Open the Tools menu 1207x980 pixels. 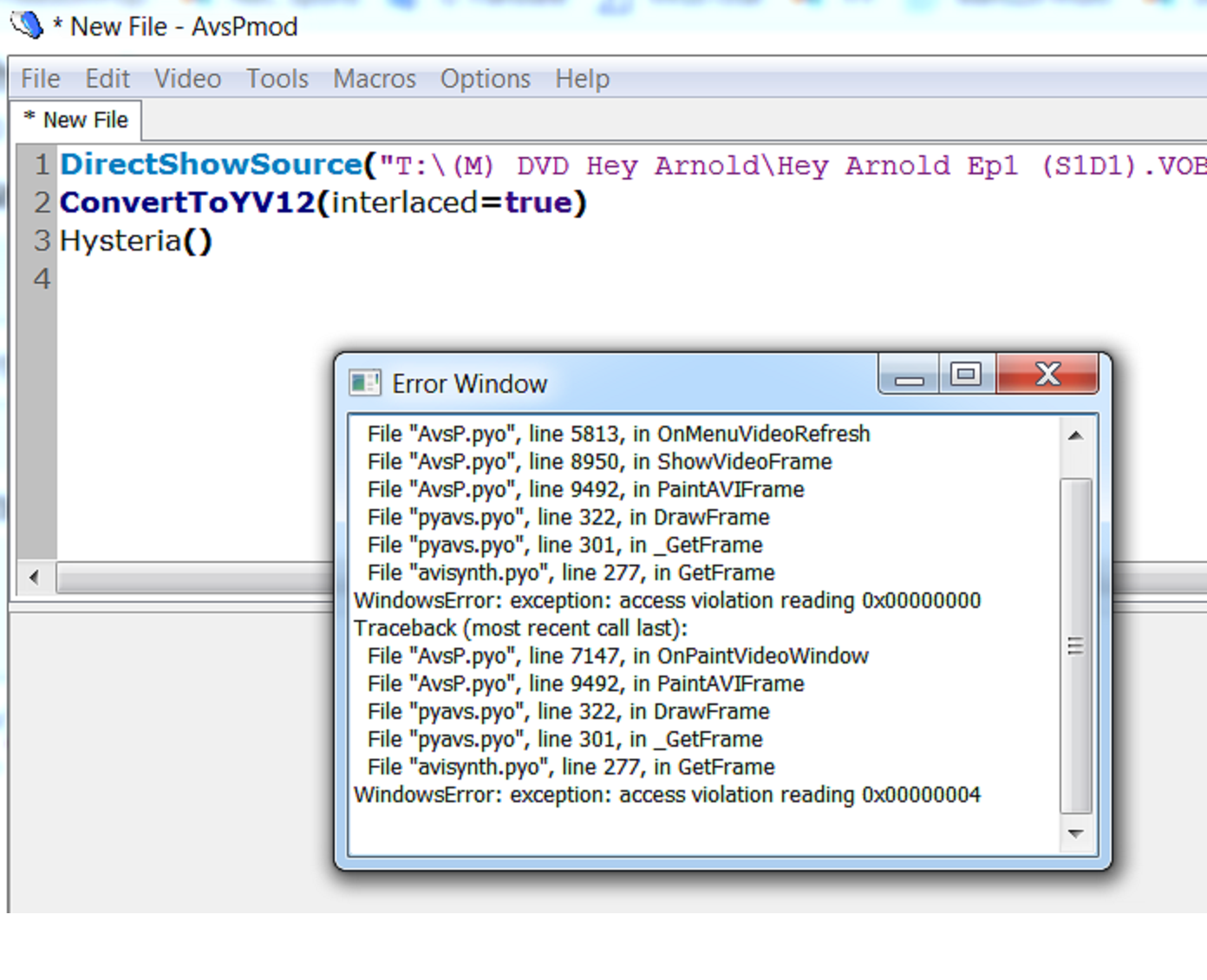tap(277, 79)
